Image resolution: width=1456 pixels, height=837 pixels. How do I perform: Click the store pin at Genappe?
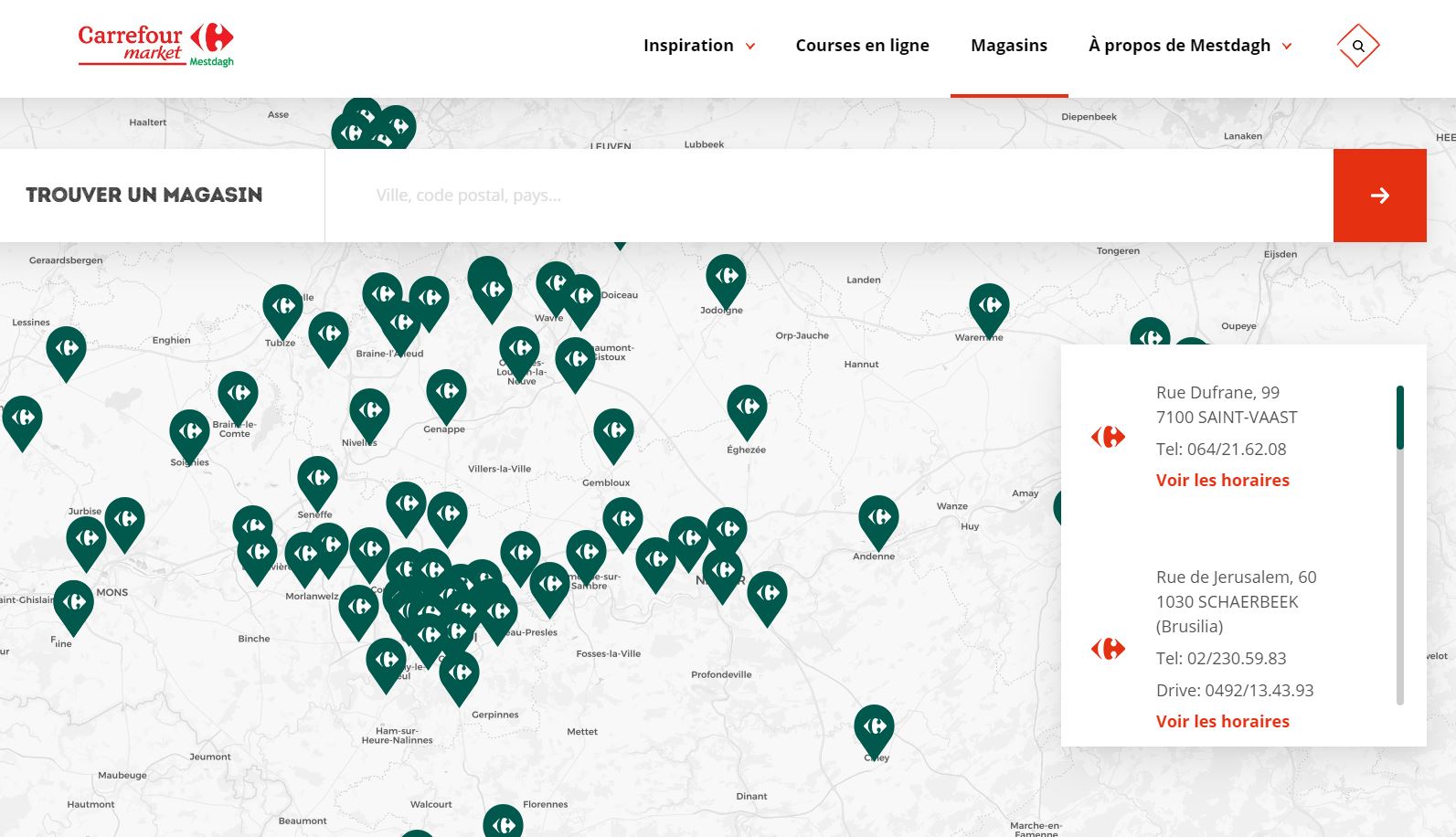[x=446, y=393]
